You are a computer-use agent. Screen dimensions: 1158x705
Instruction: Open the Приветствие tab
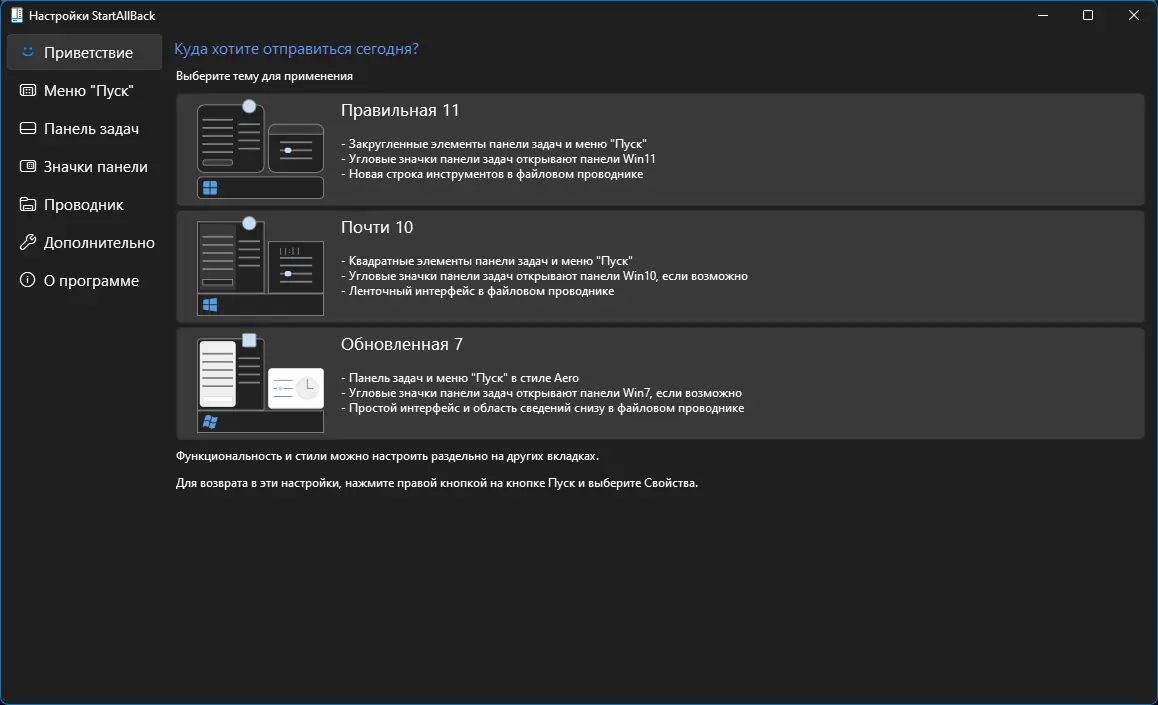[x=84, y=52]
